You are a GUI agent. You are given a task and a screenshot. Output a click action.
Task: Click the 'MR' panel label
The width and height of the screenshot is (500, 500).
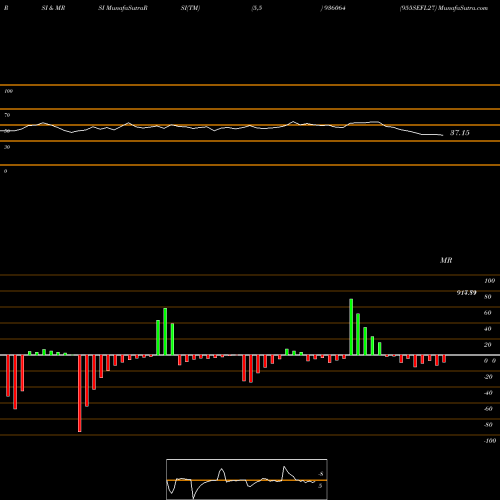(x=446, y=260)
